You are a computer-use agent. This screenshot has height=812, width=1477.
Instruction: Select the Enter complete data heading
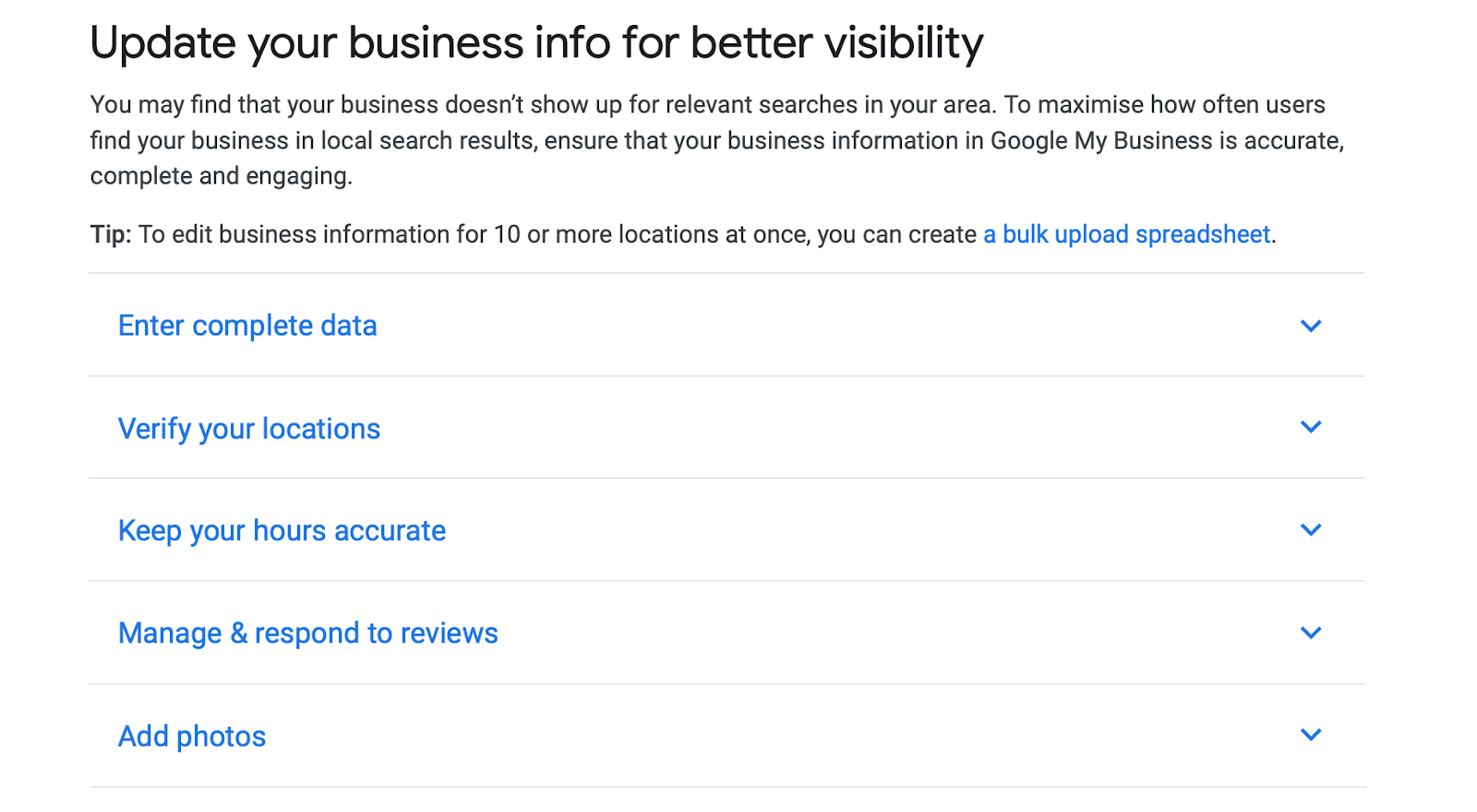click(x=247, y=326)
